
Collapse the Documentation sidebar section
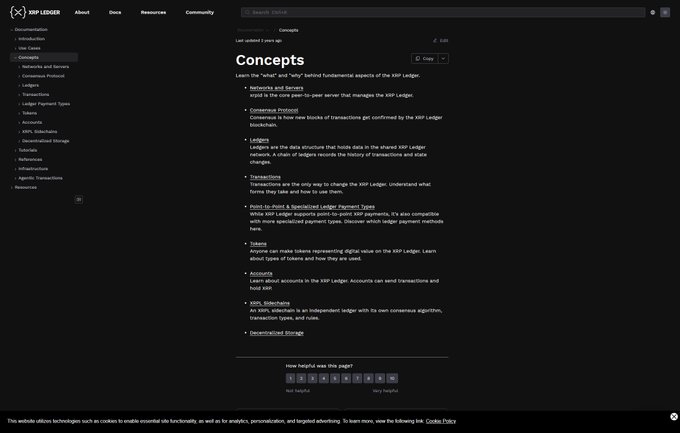[x=30, y=30]
